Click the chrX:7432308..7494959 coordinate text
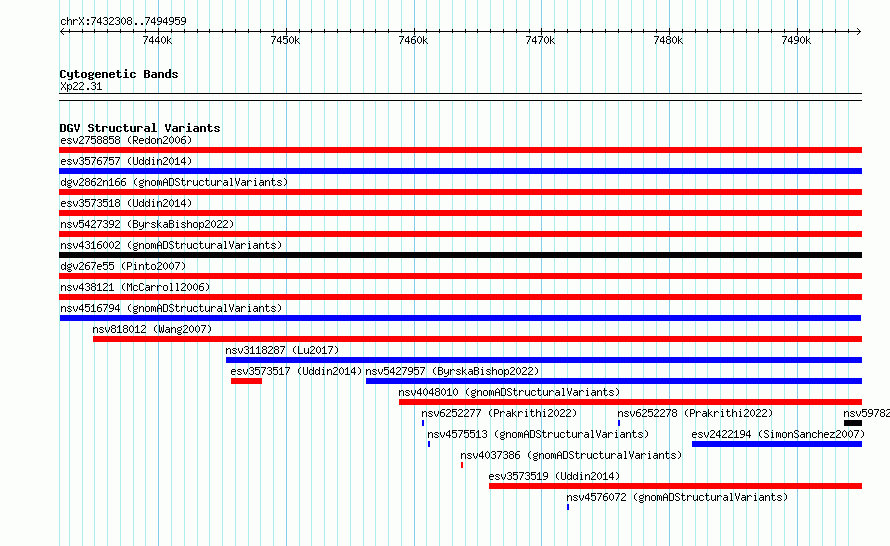890x546 pixels. 123,21
